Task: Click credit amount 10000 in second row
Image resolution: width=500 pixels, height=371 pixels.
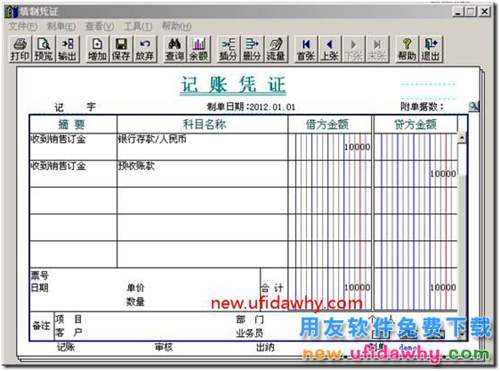Action: point(443,174)
